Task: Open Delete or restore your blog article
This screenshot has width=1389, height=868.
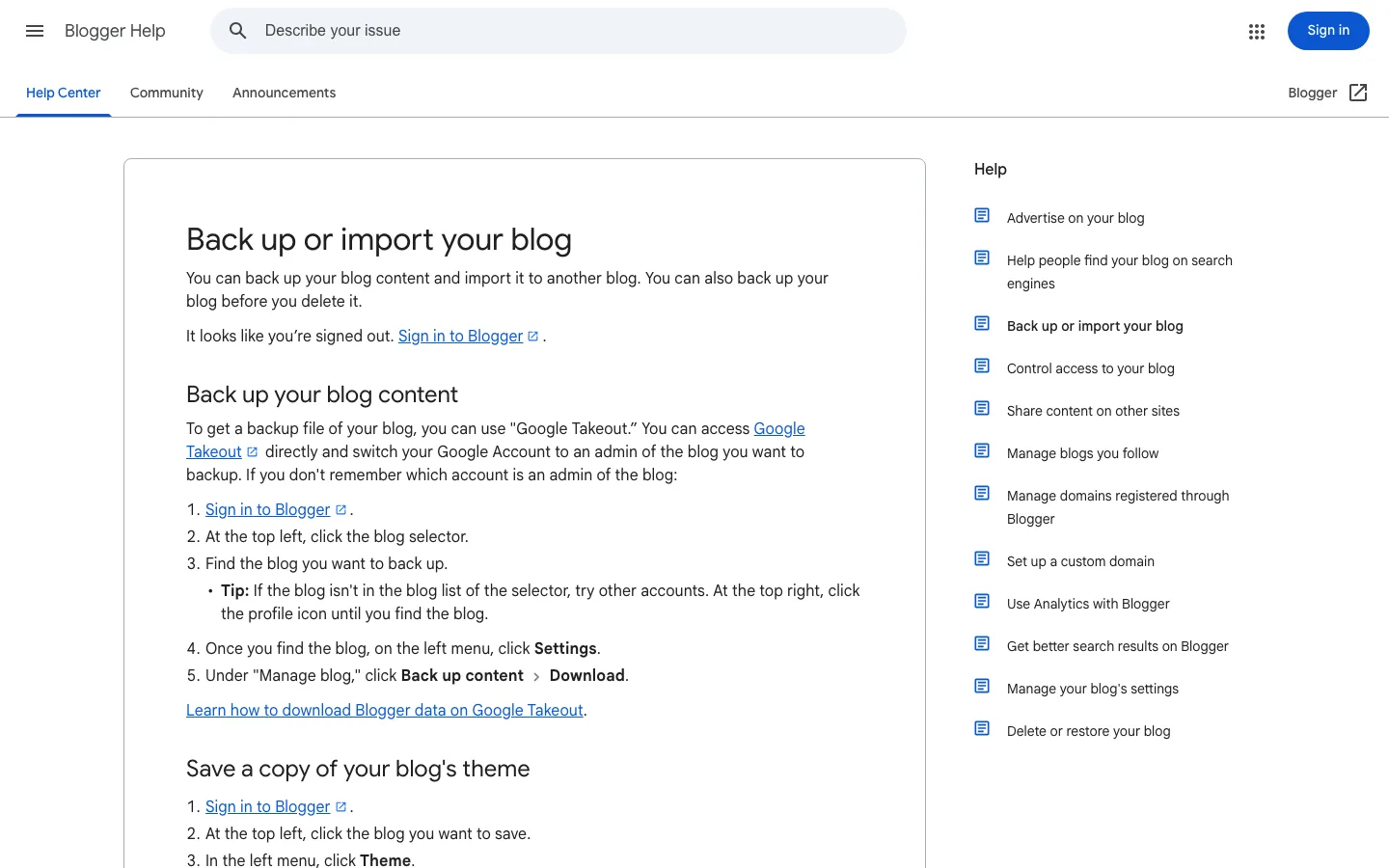Action: click(x=1089, y=731)
